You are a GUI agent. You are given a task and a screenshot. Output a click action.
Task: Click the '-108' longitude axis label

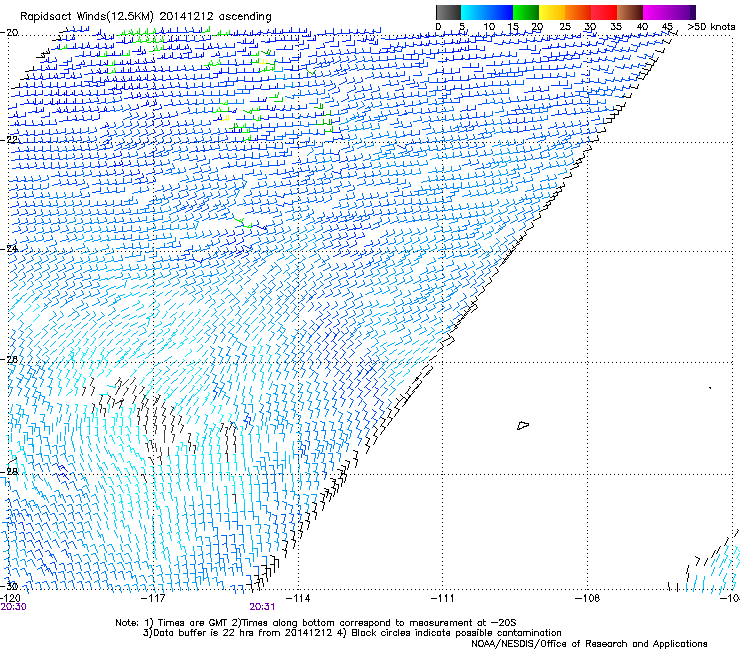click(x=588, y=598)
